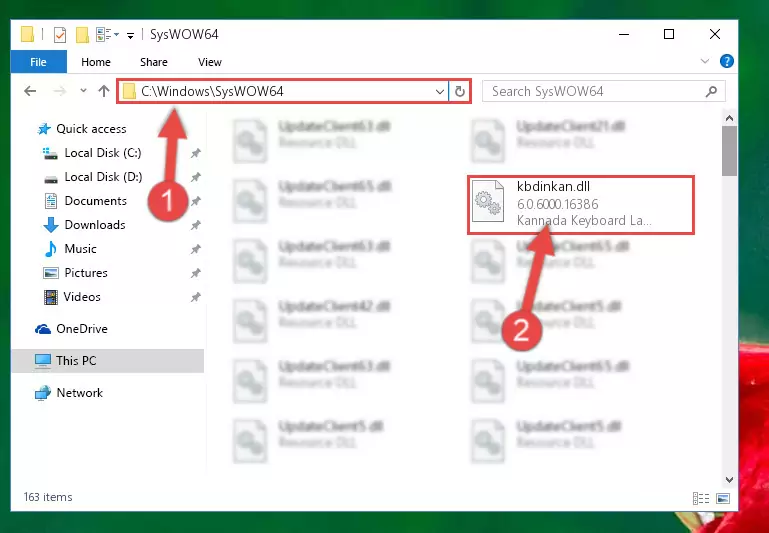This screenshot has width=769, height=533.
Task: Go up one folder level
Action: pos(103,91)
